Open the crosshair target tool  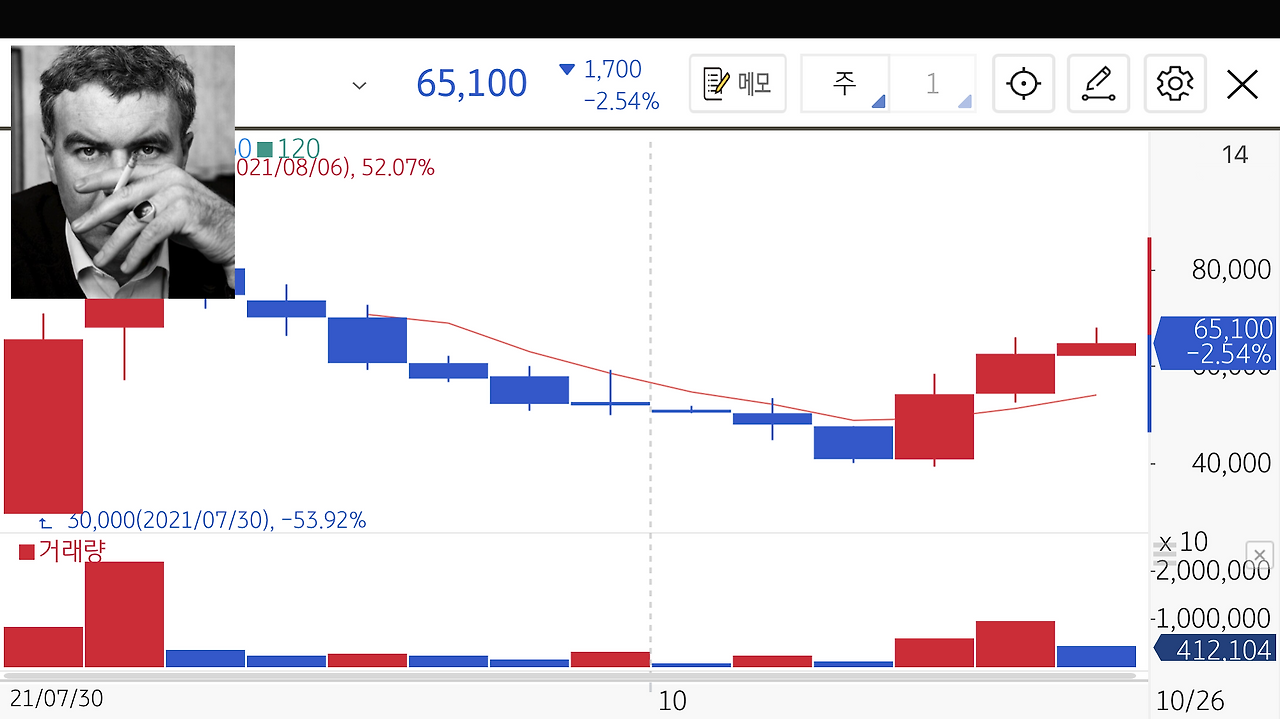coord(1023,83)
